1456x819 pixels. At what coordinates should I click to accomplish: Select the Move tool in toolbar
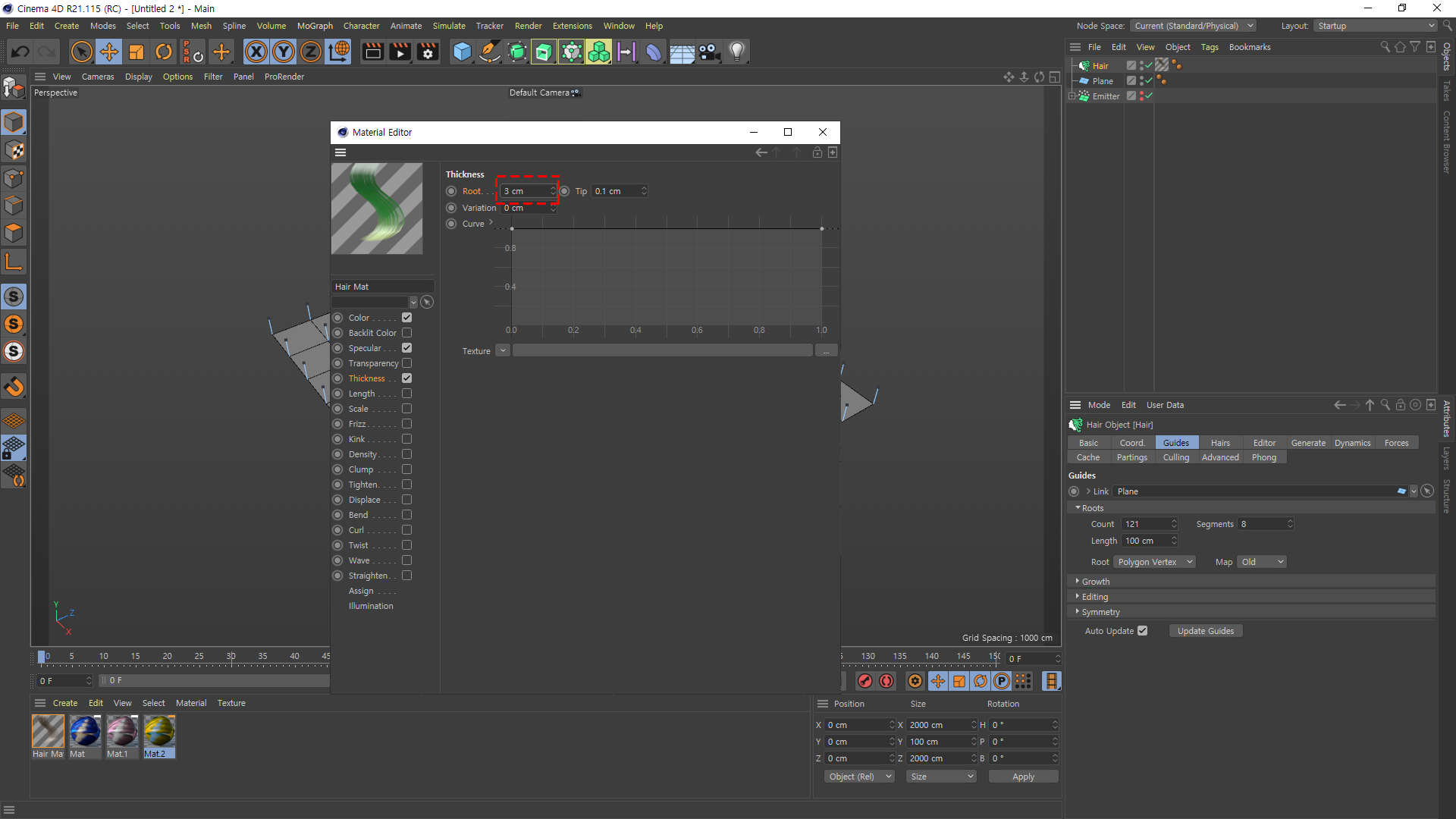tap(109, 52)
